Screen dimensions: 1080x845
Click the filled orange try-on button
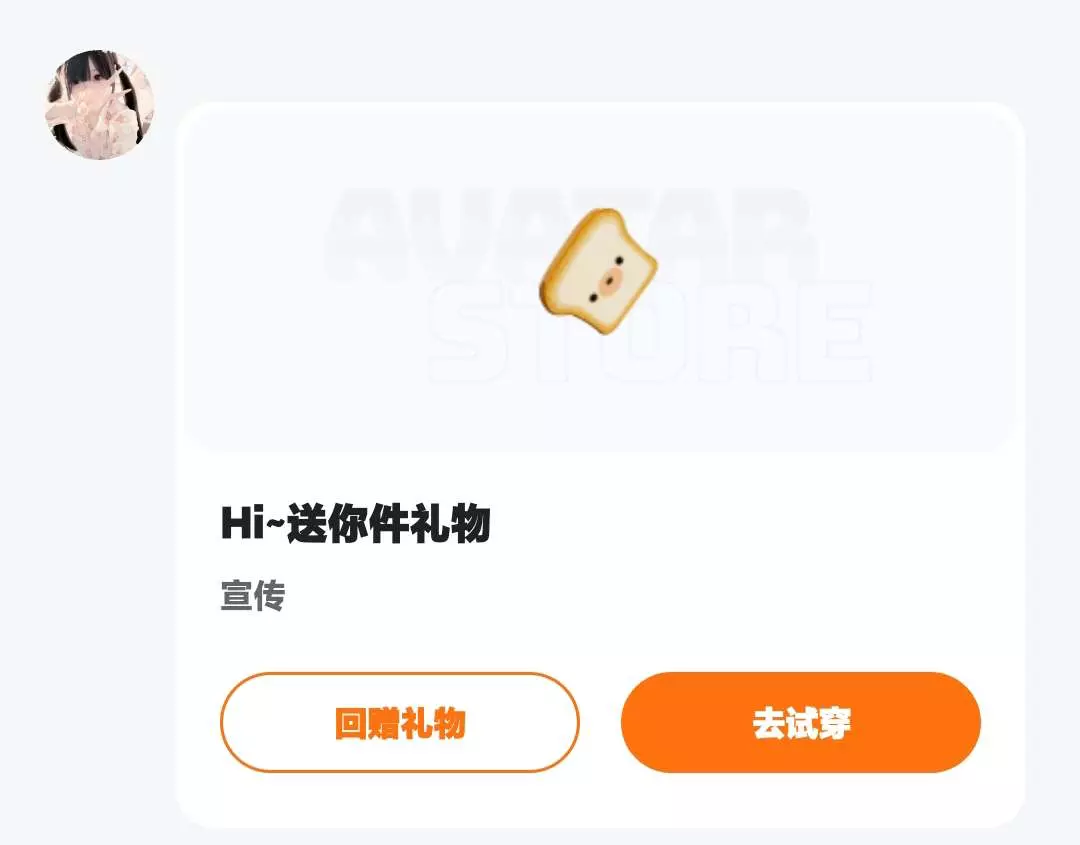pyautogui.click(x=800, y=722)
